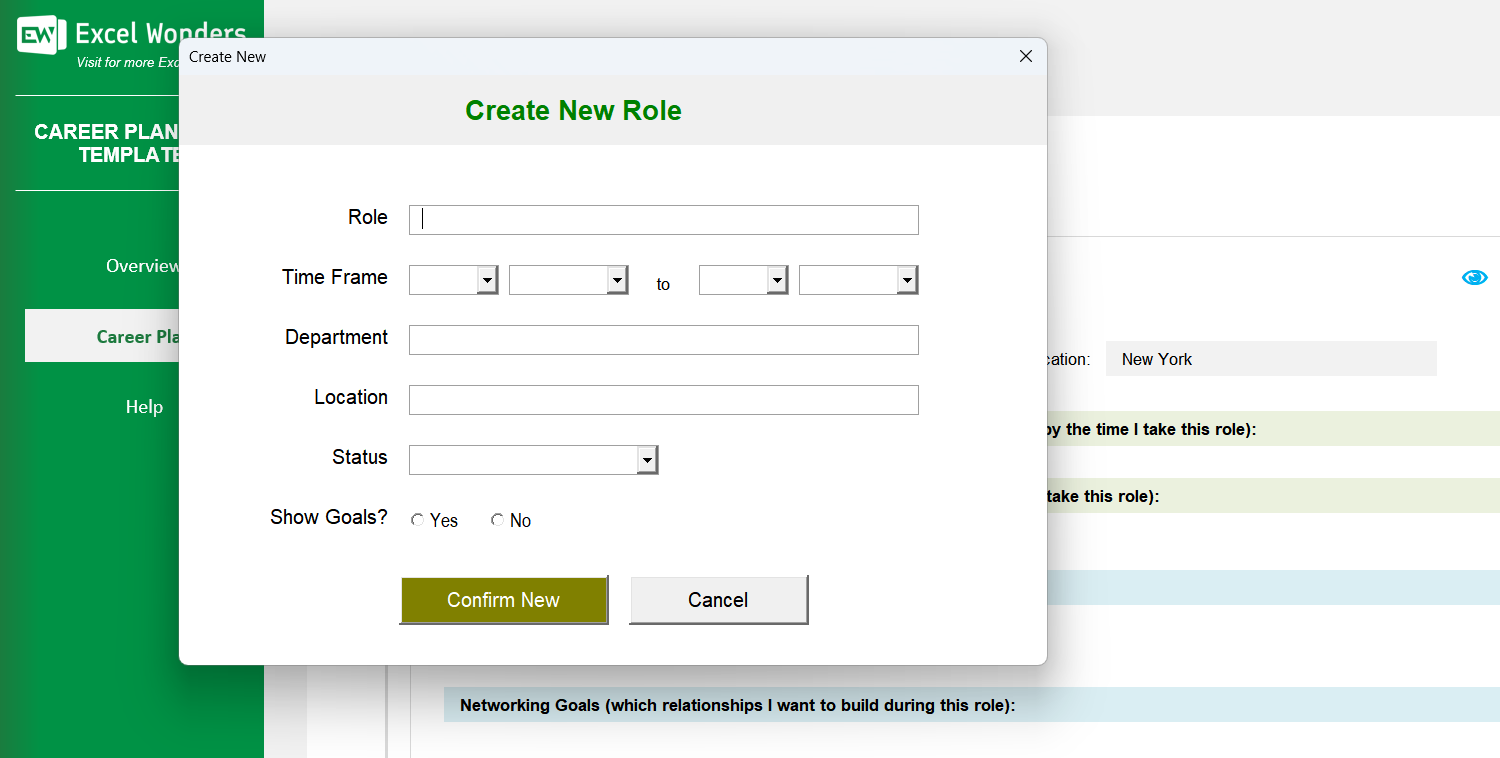Expand the second Time Frame dropdown
Viewport: 1500px width, 758px height.
tap(617, 280)
